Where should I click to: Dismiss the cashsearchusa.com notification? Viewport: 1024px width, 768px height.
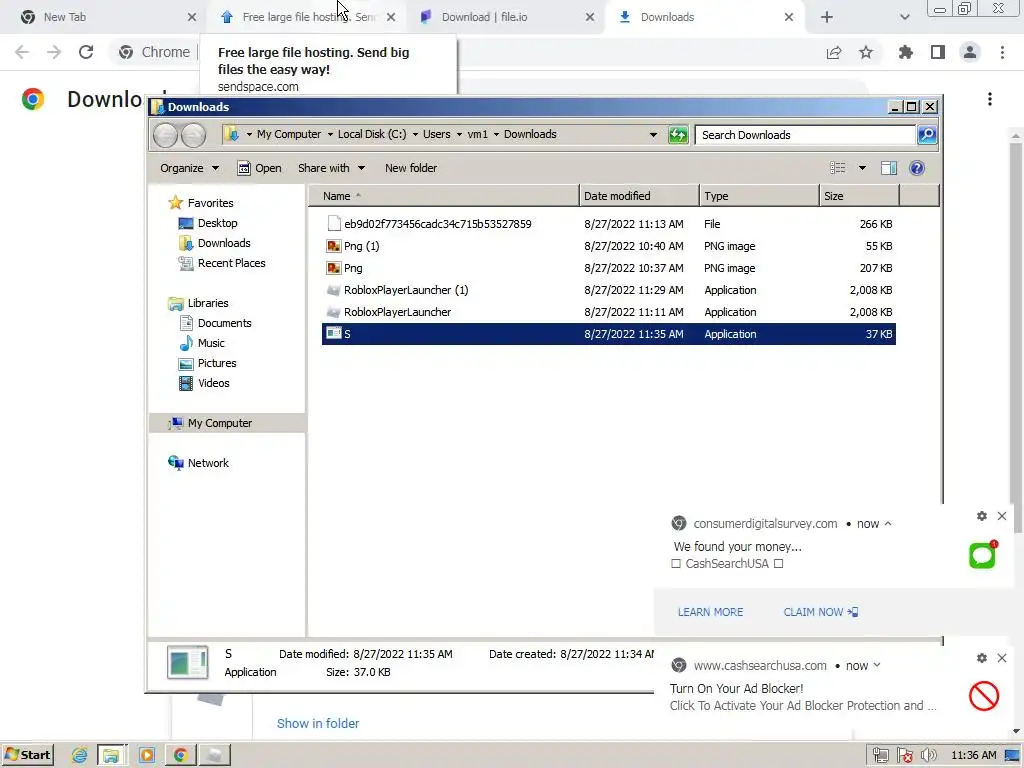(1002, 658)
